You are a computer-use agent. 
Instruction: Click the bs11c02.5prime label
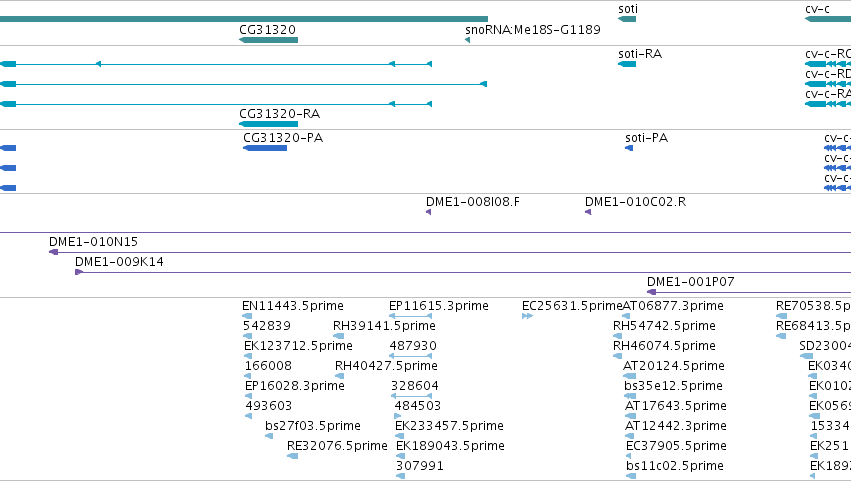pyautogui.click(x=675, y=466)
